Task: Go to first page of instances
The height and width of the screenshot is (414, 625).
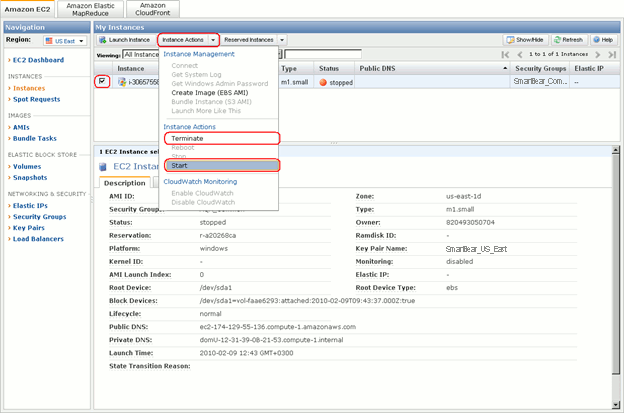Action: point(505,55)
